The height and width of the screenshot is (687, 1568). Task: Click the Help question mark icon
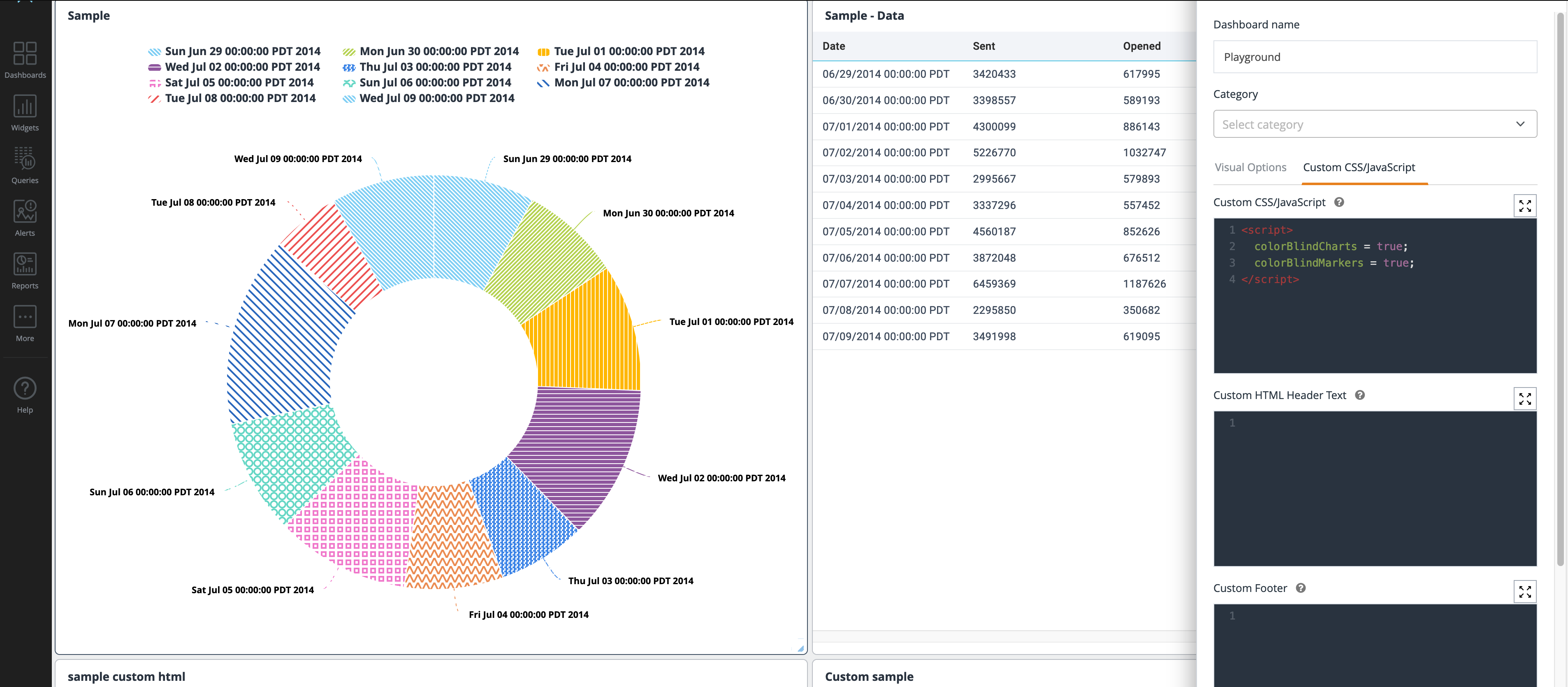tap(25, 394)
